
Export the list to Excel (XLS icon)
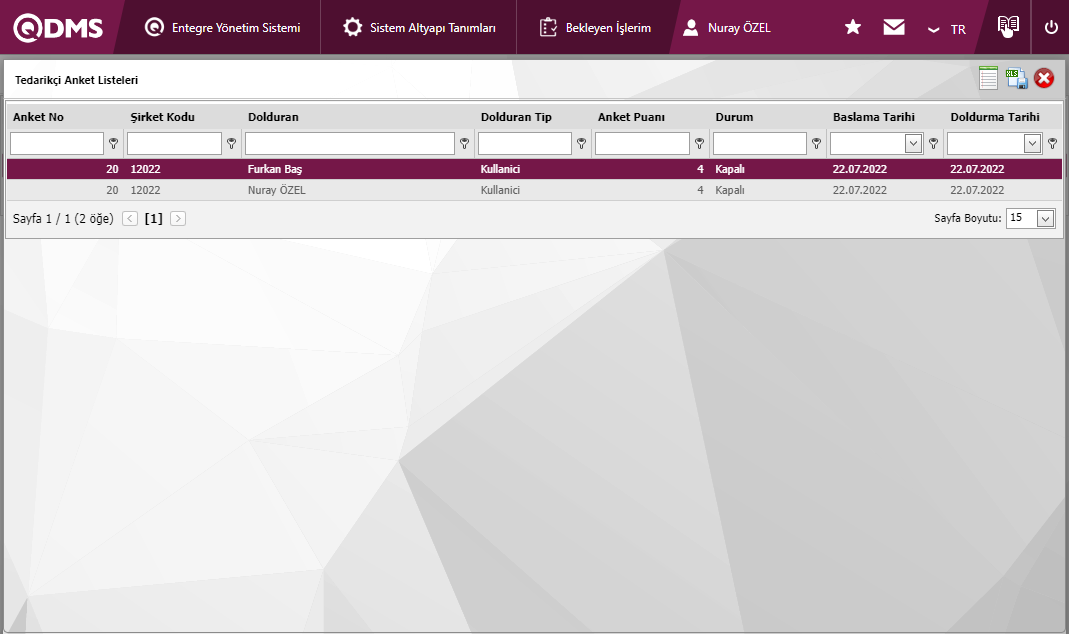point(1016,79)
